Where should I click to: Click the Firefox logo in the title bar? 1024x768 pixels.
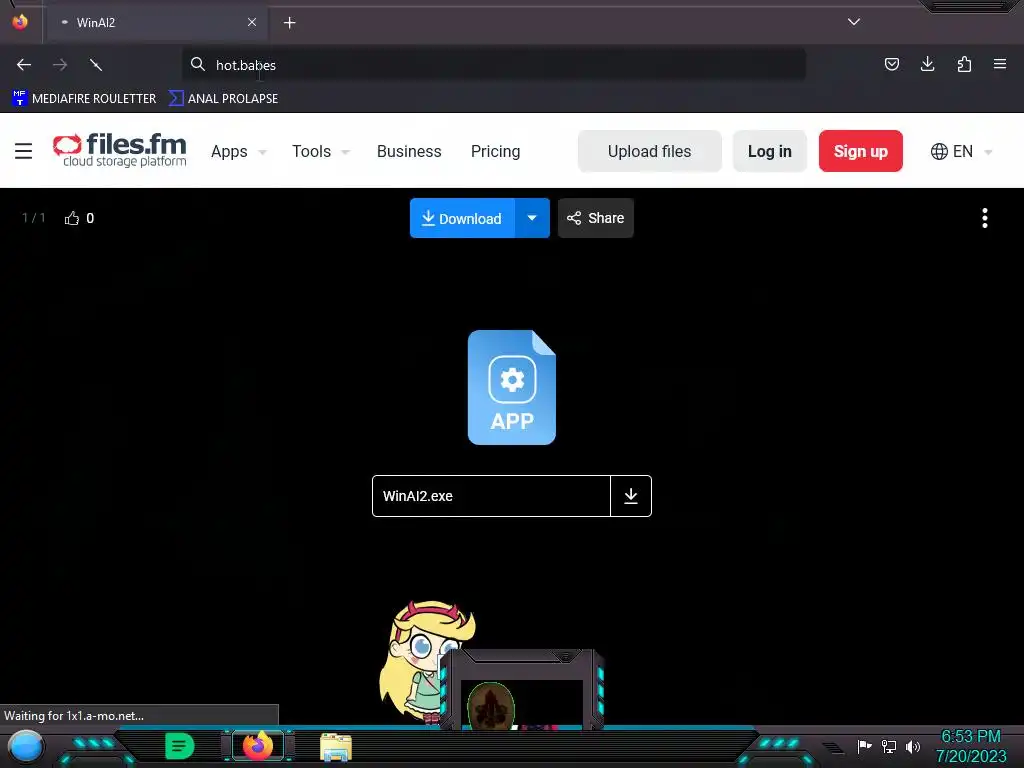20,22
